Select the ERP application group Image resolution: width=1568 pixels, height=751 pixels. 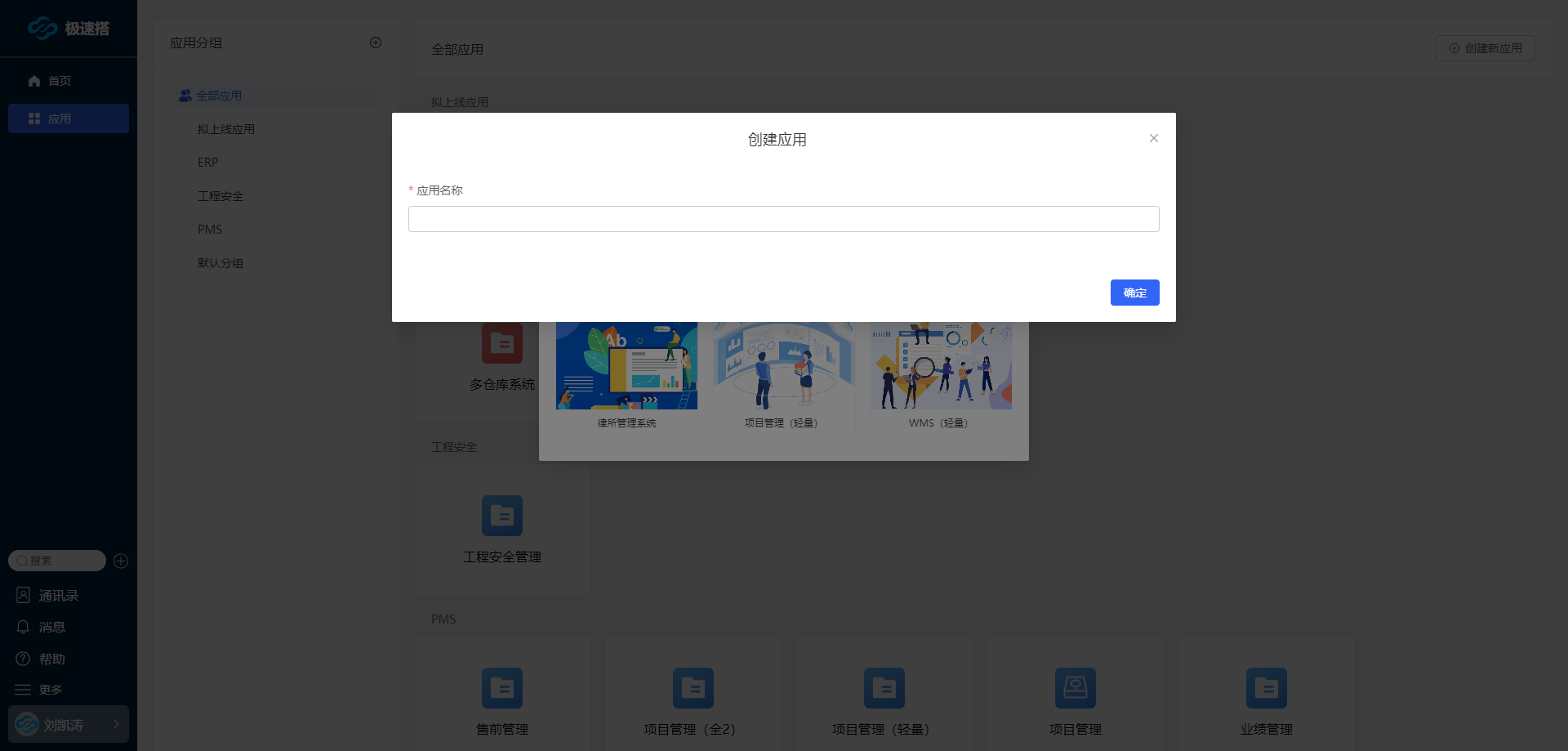(207, 163)
